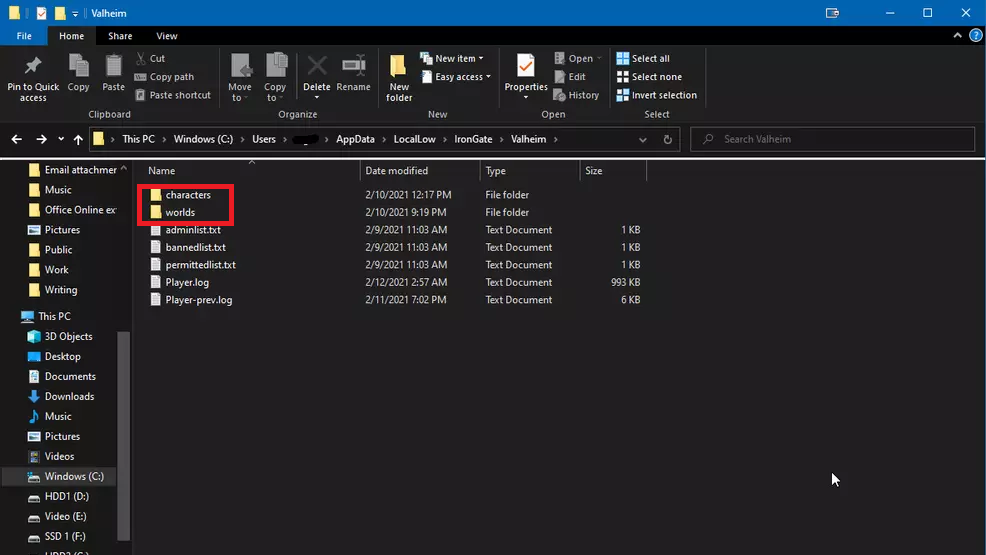Open the Easy access dropdown
The image size is (986, 555).
click(456, 77)
